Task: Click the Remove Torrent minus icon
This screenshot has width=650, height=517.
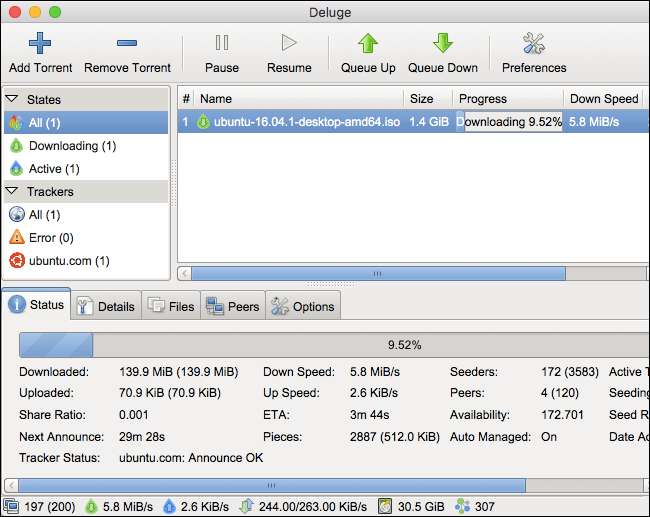Action: (x=127, y=44)
